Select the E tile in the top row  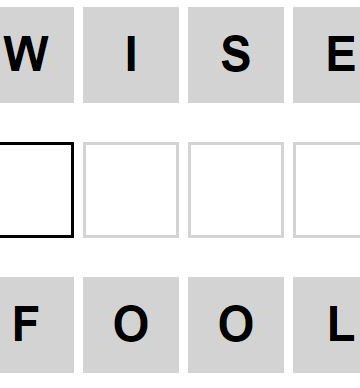pyautogui.click(x=327, y=55)
